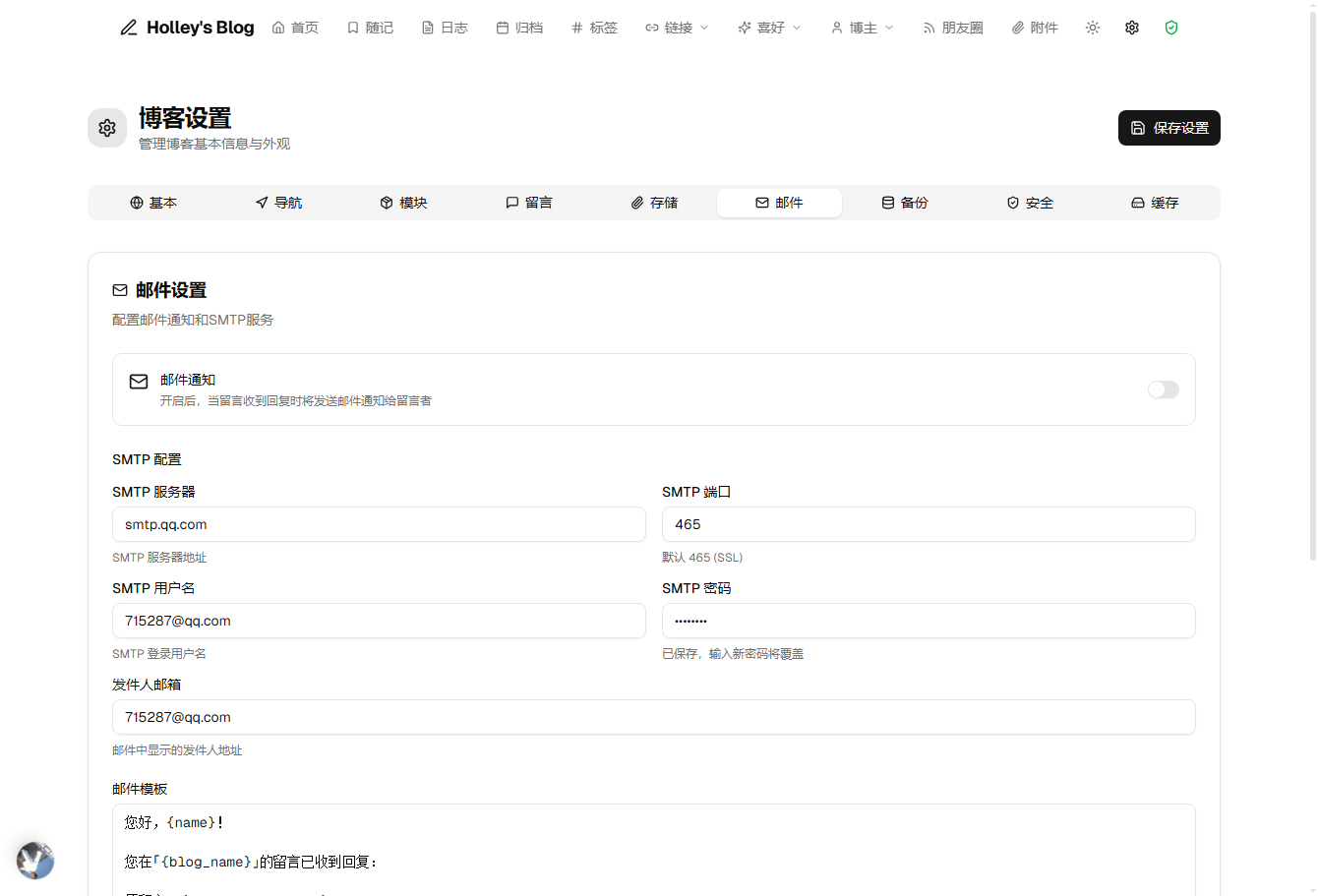
Task: Click the Holley's Blog site title
Action: click(201, 28)
